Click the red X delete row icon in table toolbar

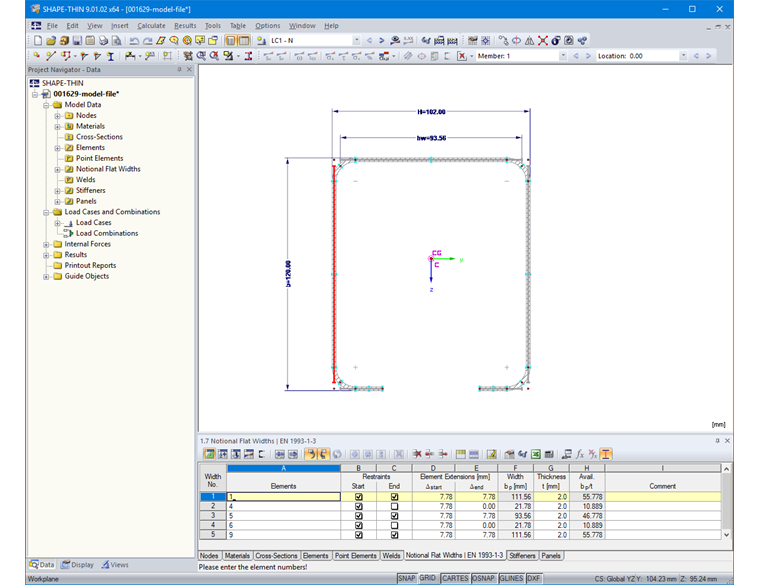pos(417,454)
